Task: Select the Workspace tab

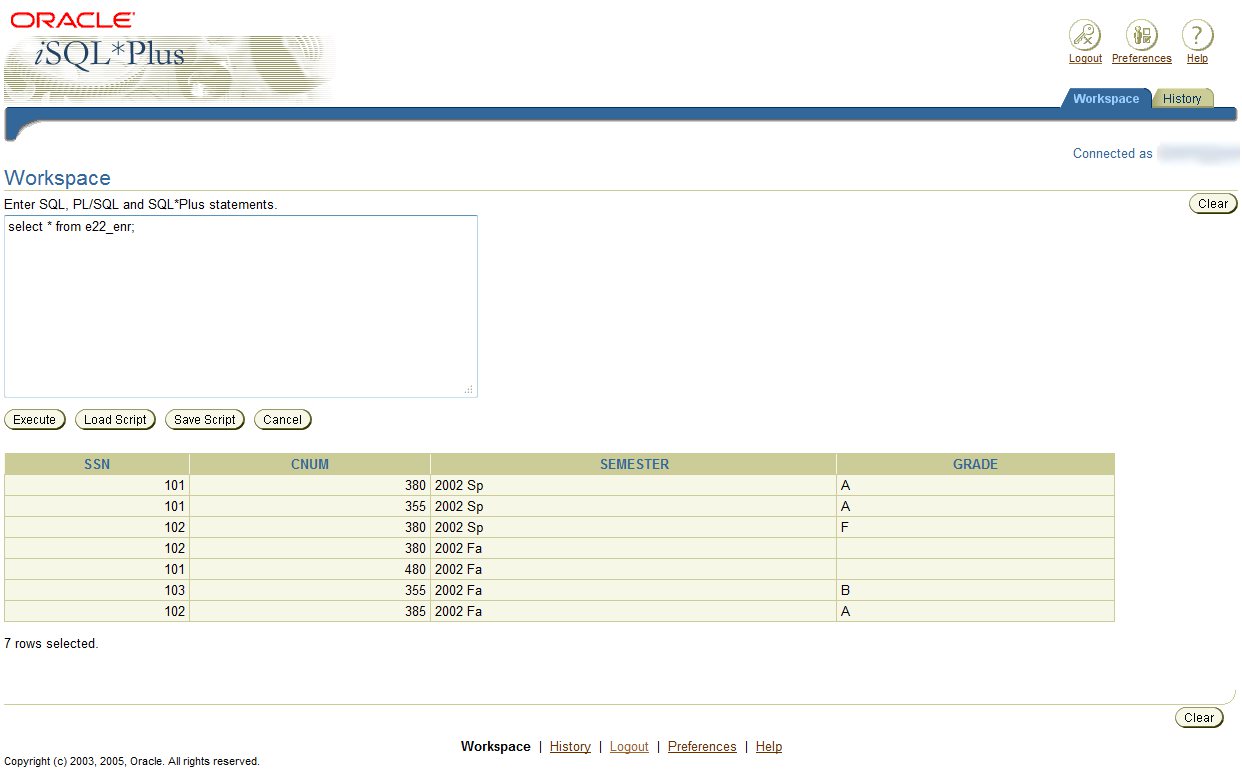Action: pyautogui.click(x=1105, y=98)
